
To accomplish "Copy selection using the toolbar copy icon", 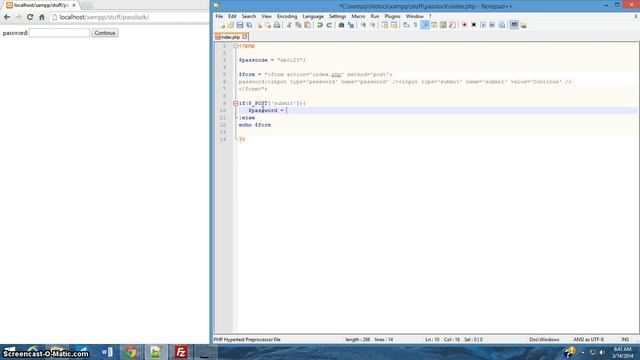I will point(298,25).
